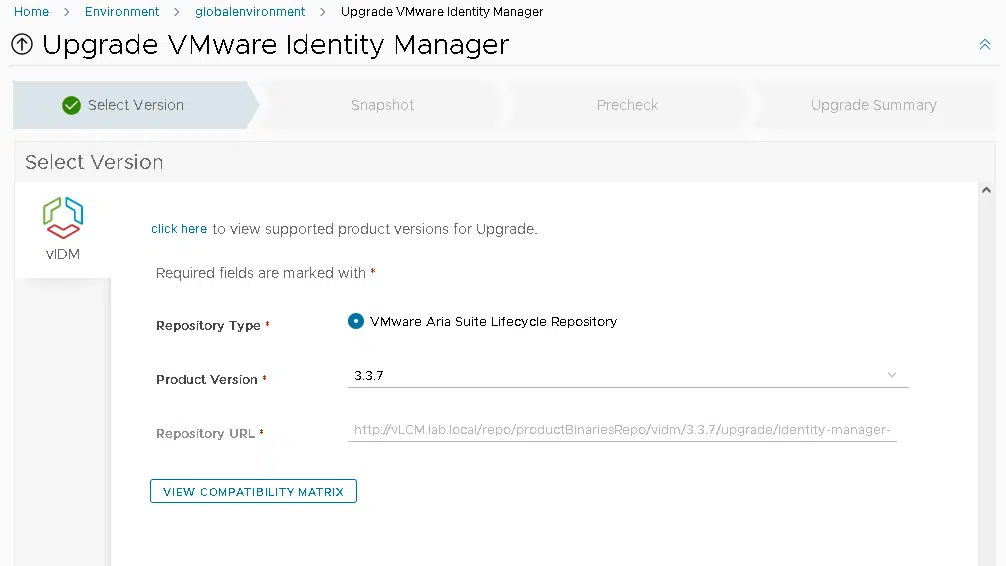Open the Product Version dropdown
The width and height of the screenshot is (1006, 566).
click(x=628, y=375)
